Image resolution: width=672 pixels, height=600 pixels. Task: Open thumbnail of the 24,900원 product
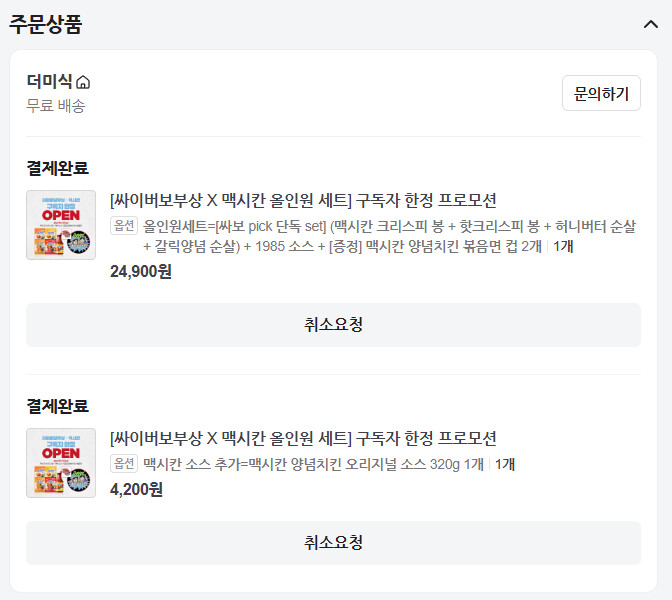coord(61,225)
